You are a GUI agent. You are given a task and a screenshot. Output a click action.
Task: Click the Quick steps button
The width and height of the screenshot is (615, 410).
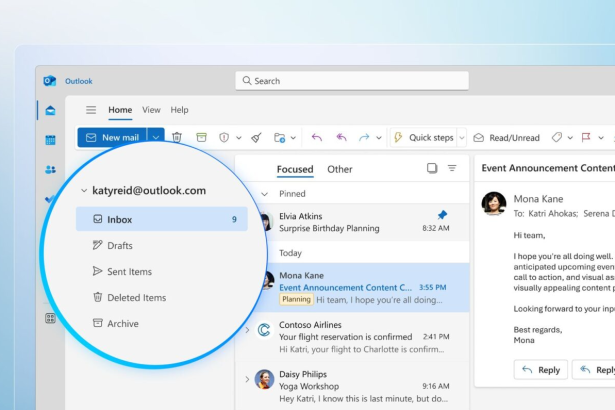point(424,137)
